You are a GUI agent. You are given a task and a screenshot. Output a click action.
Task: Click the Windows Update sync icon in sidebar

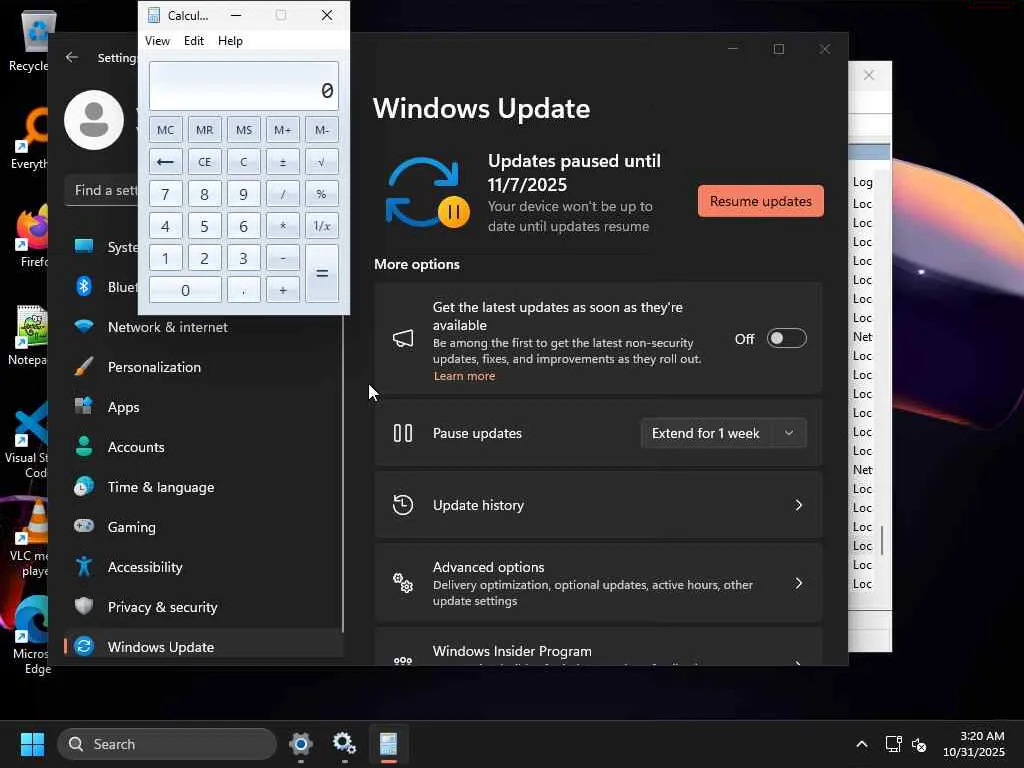pos(84,646)
